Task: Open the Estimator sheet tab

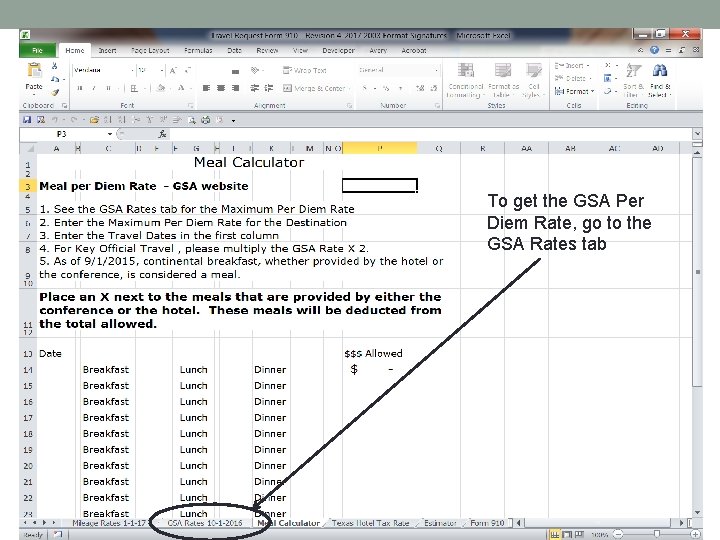Action: (440, 523)
